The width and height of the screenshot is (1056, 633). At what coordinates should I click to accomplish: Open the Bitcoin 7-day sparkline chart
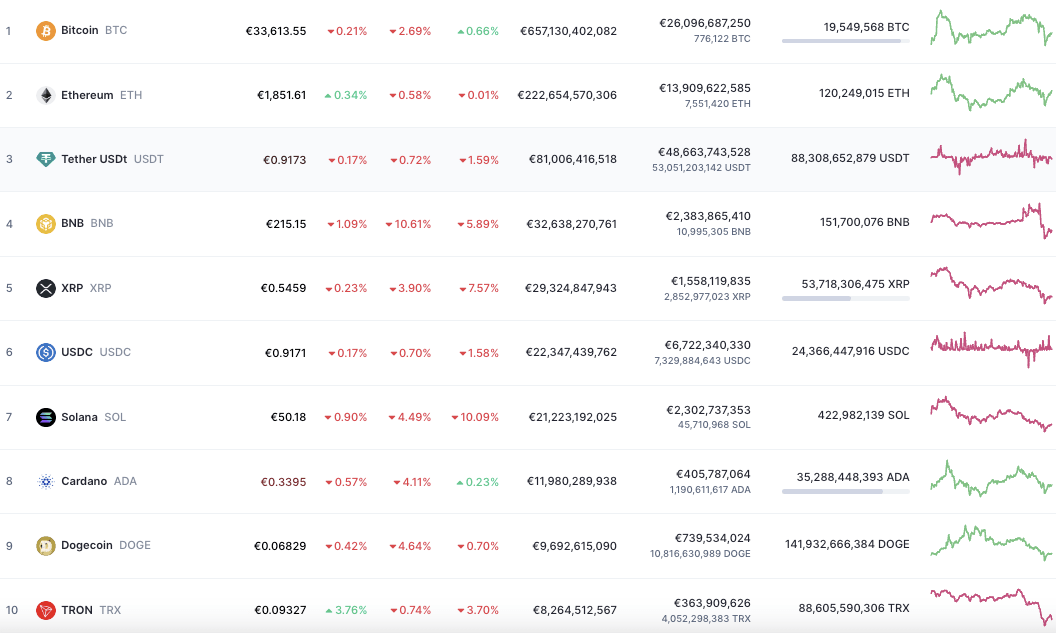(x=991, y=28)
